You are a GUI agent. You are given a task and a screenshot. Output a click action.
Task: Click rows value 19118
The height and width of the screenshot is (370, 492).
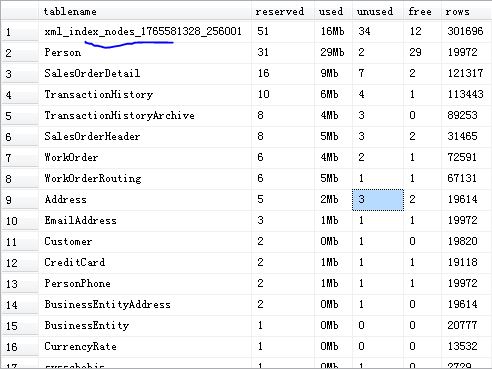pyautogui.click(x=466, y=263)
